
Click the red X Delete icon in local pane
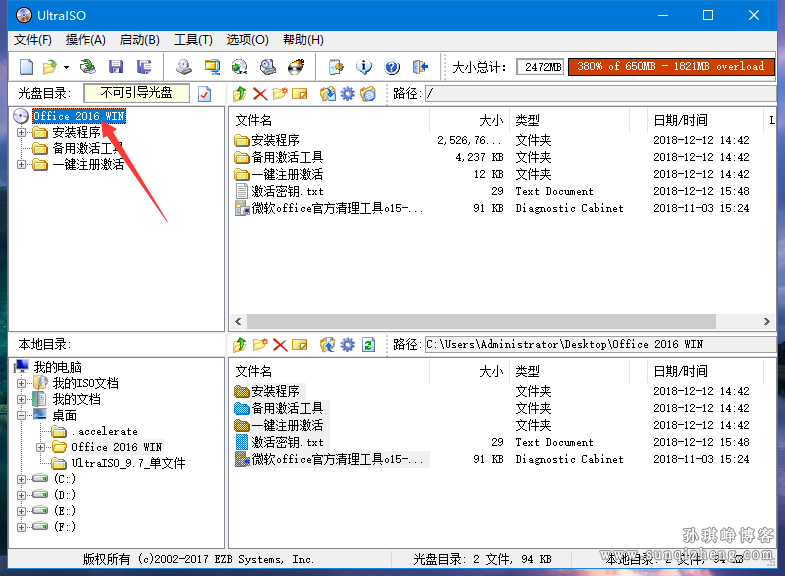pyautogui.click(x=280, y=345)
